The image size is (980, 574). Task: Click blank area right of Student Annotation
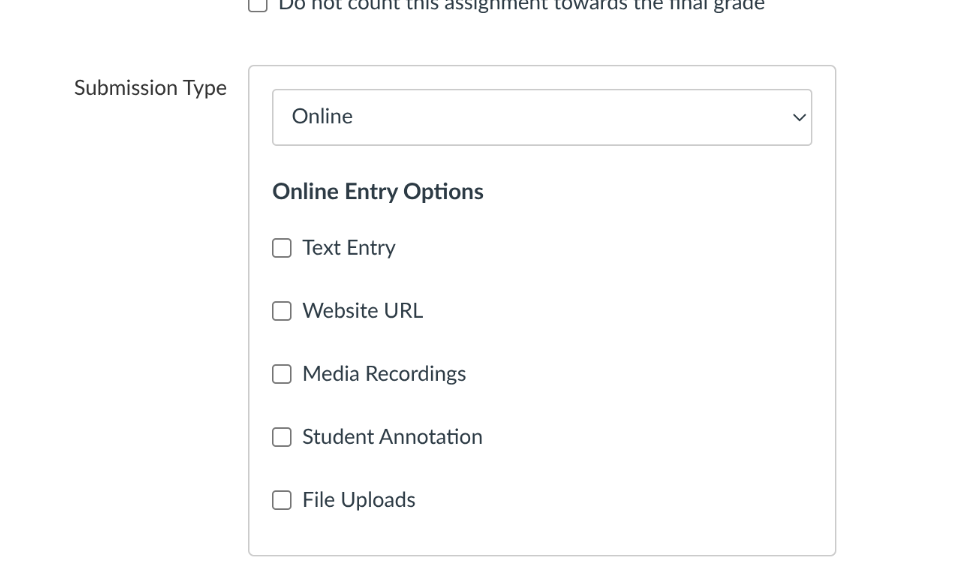coord(650,437)
